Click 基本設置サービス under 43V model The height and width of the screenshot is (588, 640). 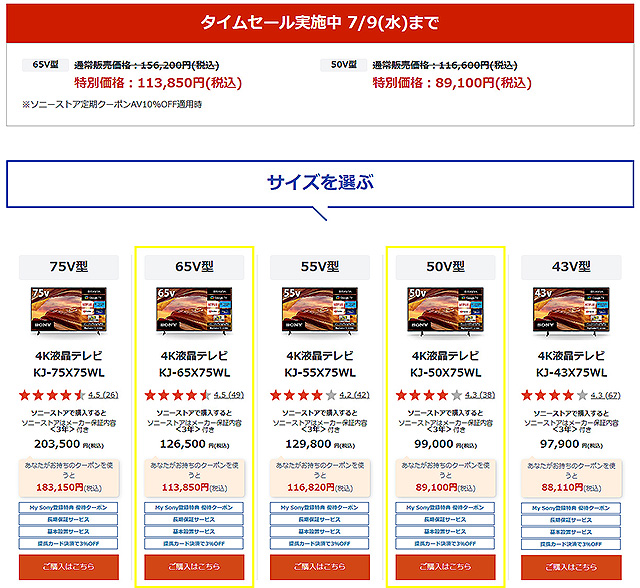[571, 532]
